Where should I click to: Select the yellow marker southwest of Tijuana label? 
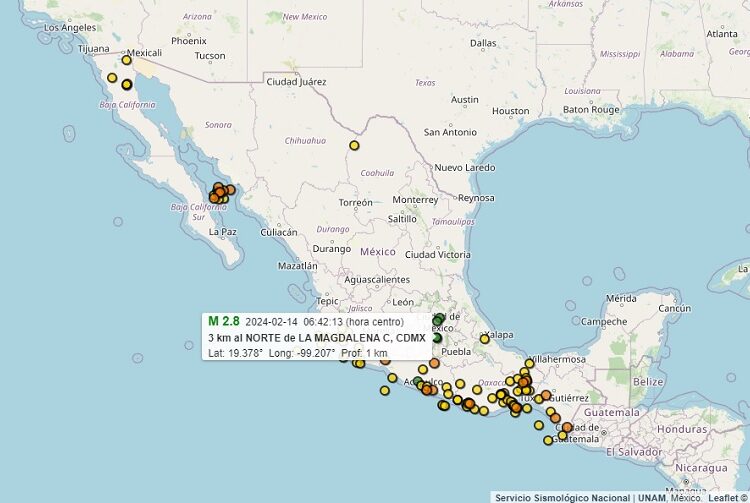[112, 77]
